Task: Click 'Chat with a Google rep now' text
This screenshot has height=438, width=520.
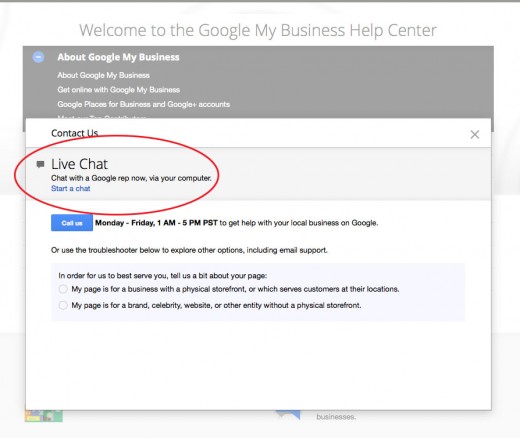Action: point(131,178)
